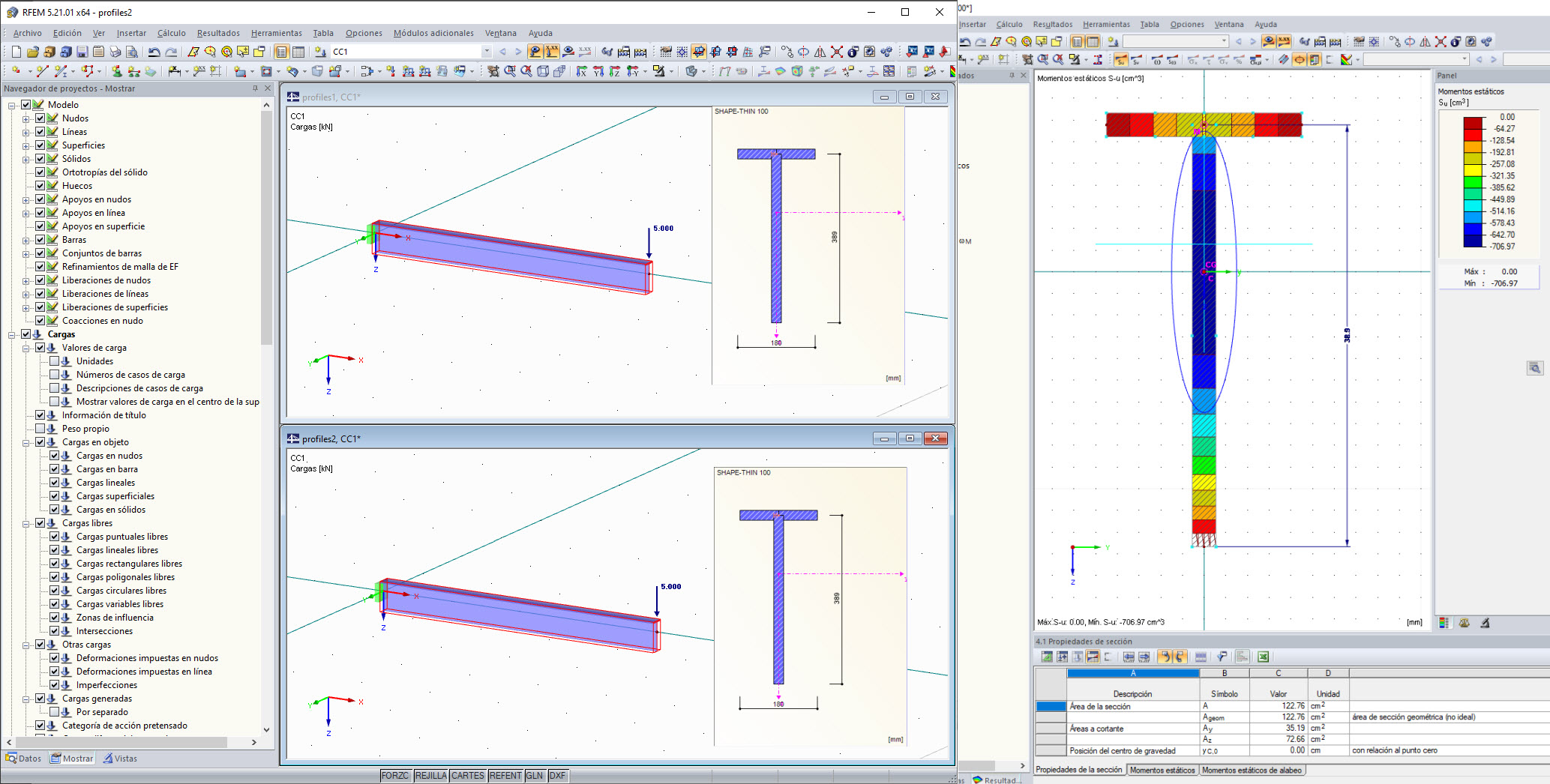Collapse the Cargas tree node
The height and width of the screenshot is (784, 1550).
[x=12, y=334]
